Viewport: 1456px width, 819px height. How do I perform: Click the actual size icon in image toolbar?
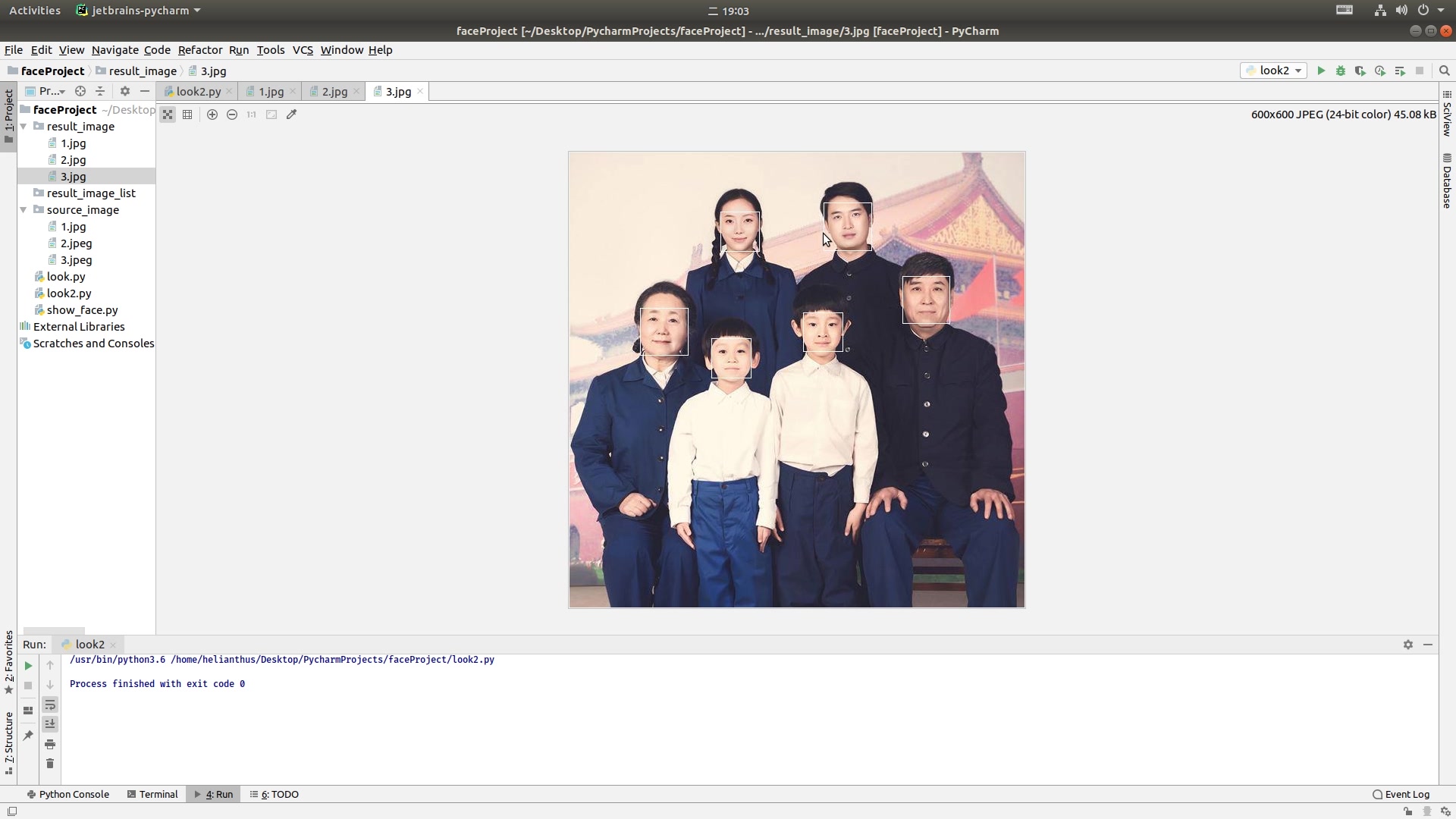(x=252, y=114)
